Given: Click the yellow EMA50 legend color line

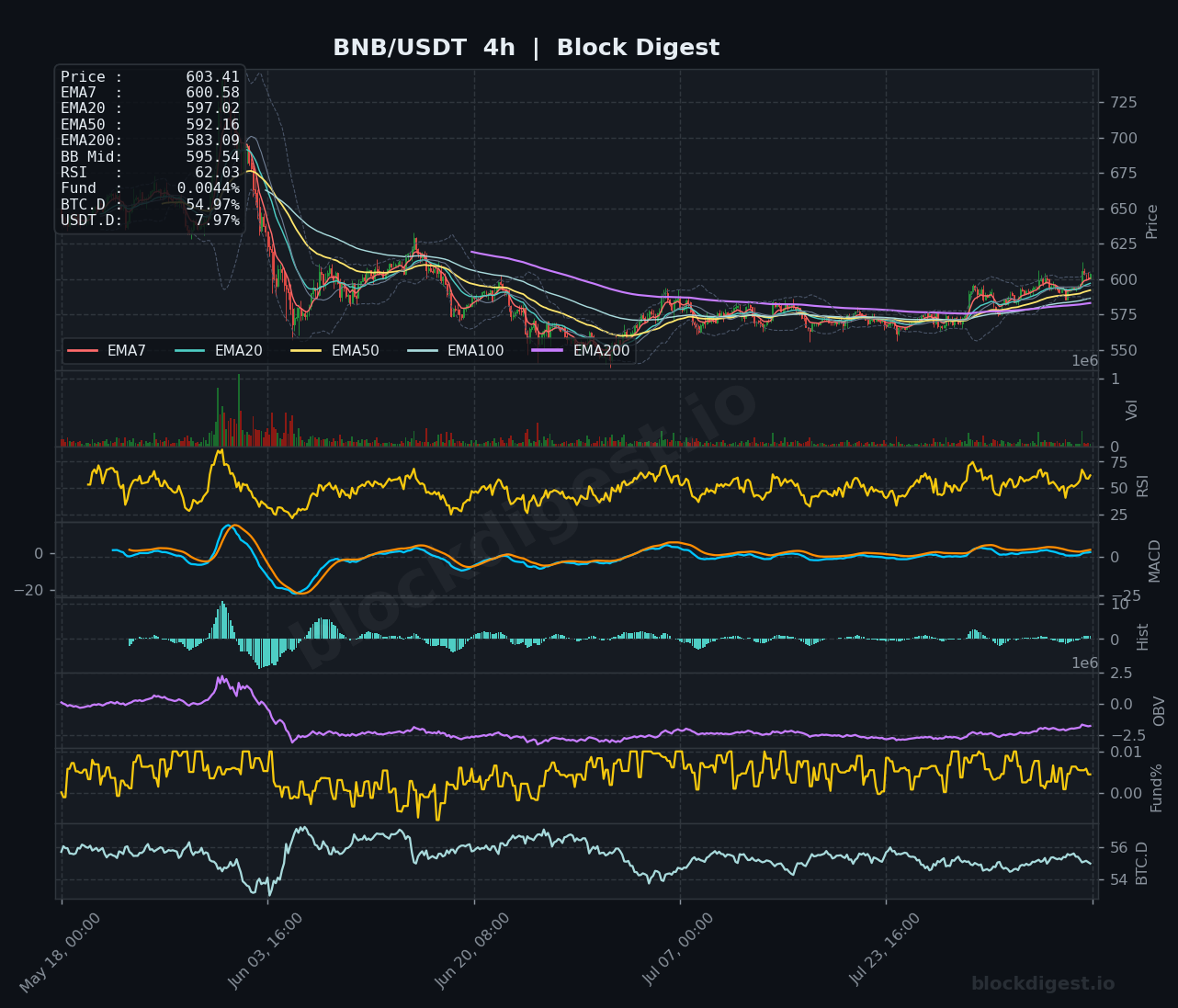Looking at the screenshot, I should click(x=306, y=350).
